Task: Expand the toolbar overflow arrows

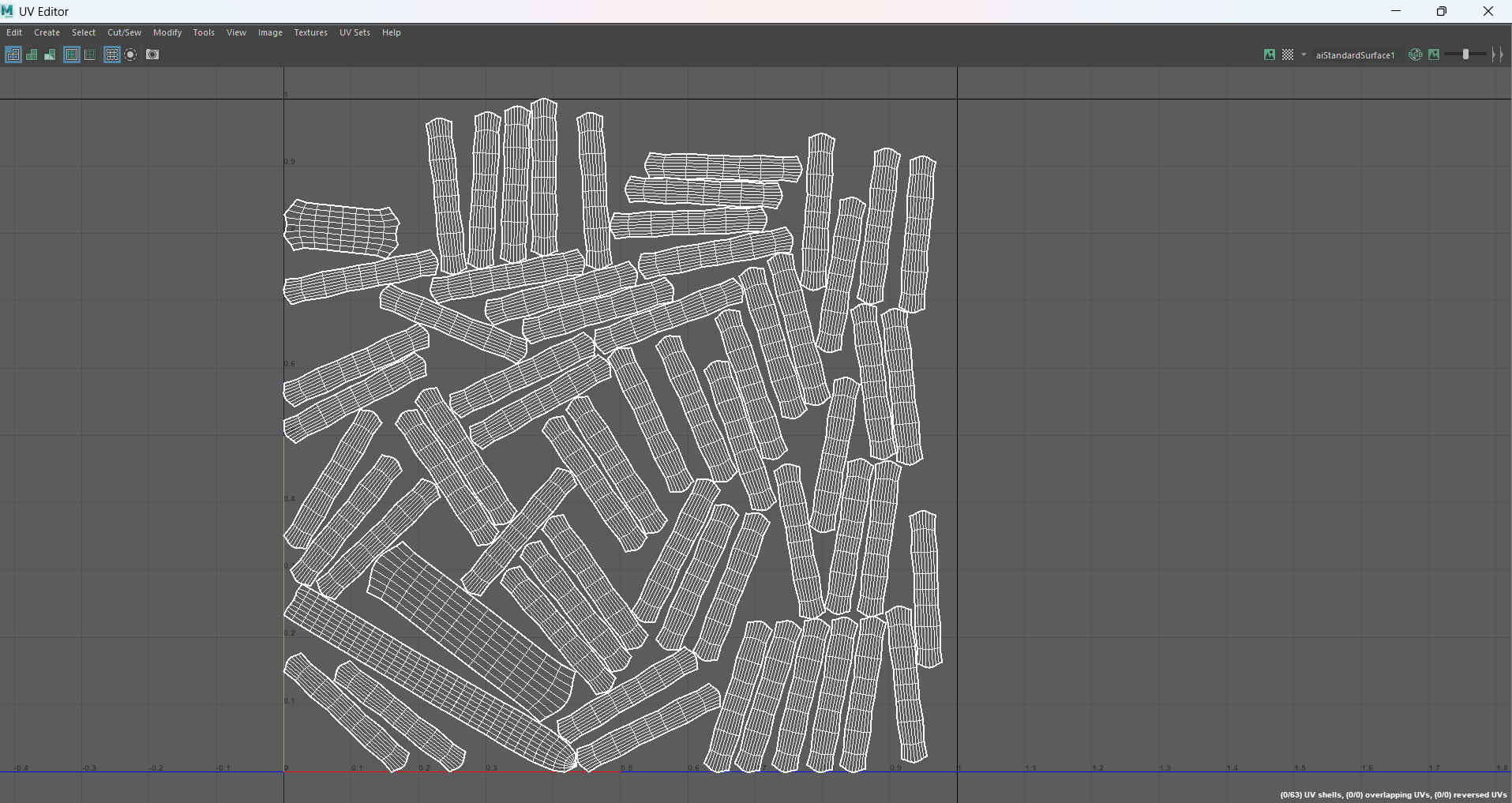Action: click(x=1498, y=54)
